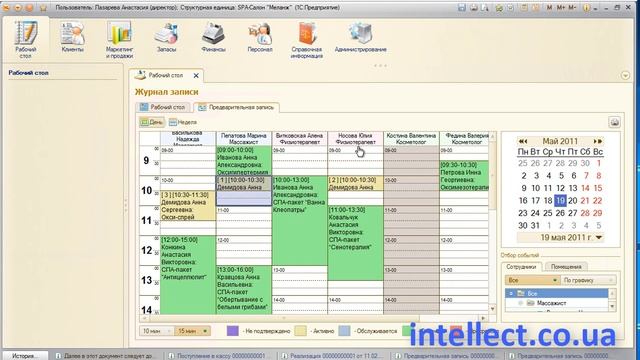Expand the Массажист tree node
The height and width of the screenshot is (360, 640).
520,303
